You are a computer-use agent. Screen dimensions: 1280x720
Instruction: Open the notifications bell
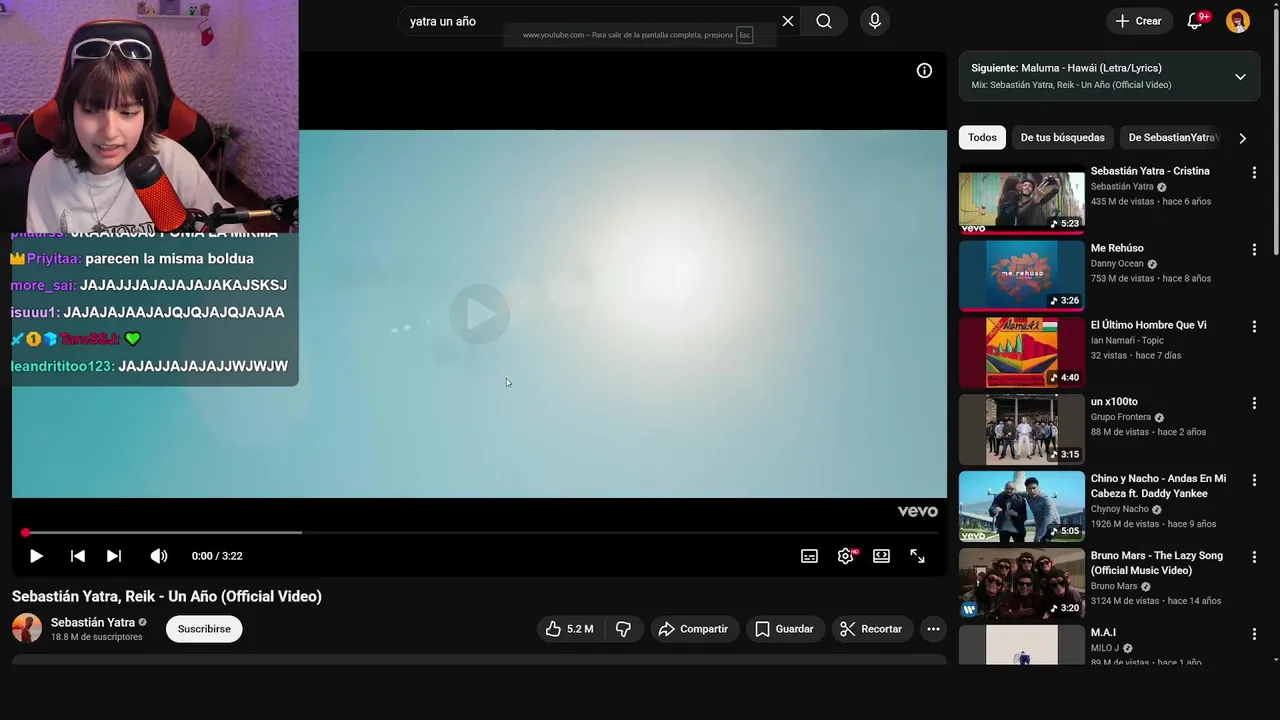pyautogui.click(x=1194, y=21)
